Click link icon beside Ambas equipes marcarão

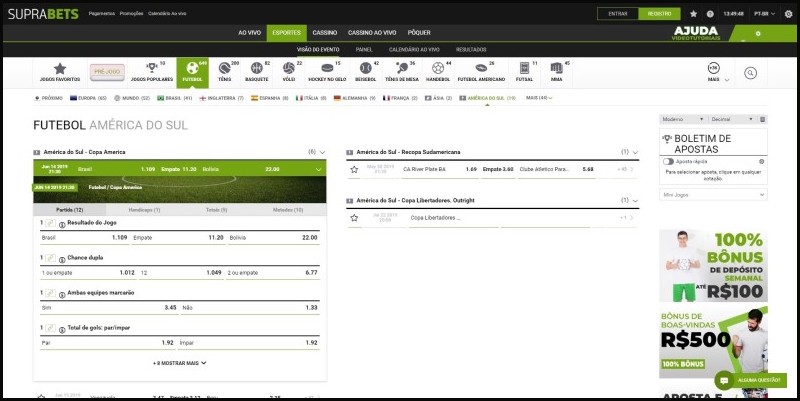click(50, 293)
